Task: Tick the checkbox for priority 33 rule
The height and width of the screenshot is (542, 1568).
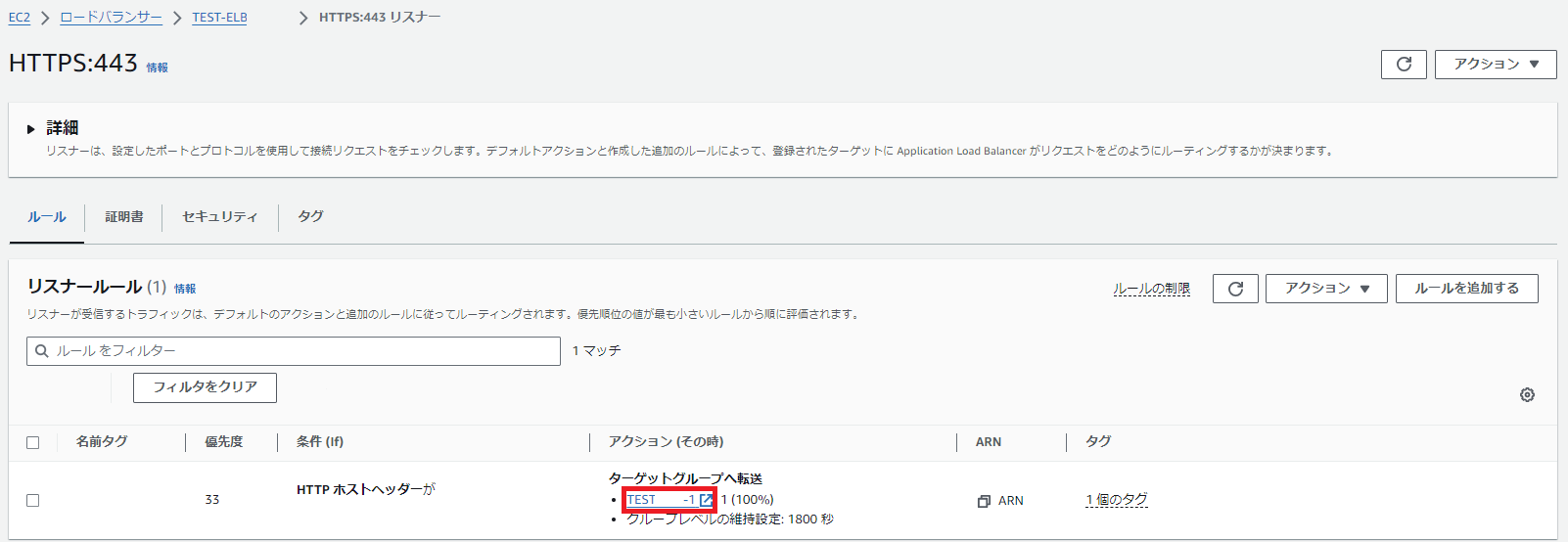Action: click(33, 501)
